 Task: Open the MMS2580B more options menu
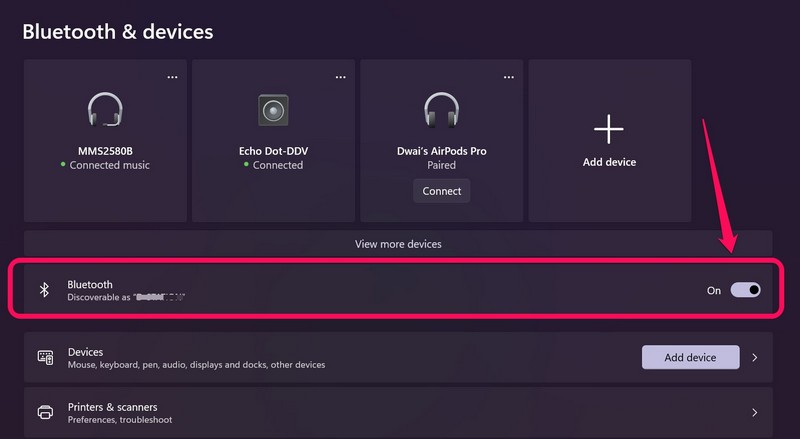tap(172, 76)
